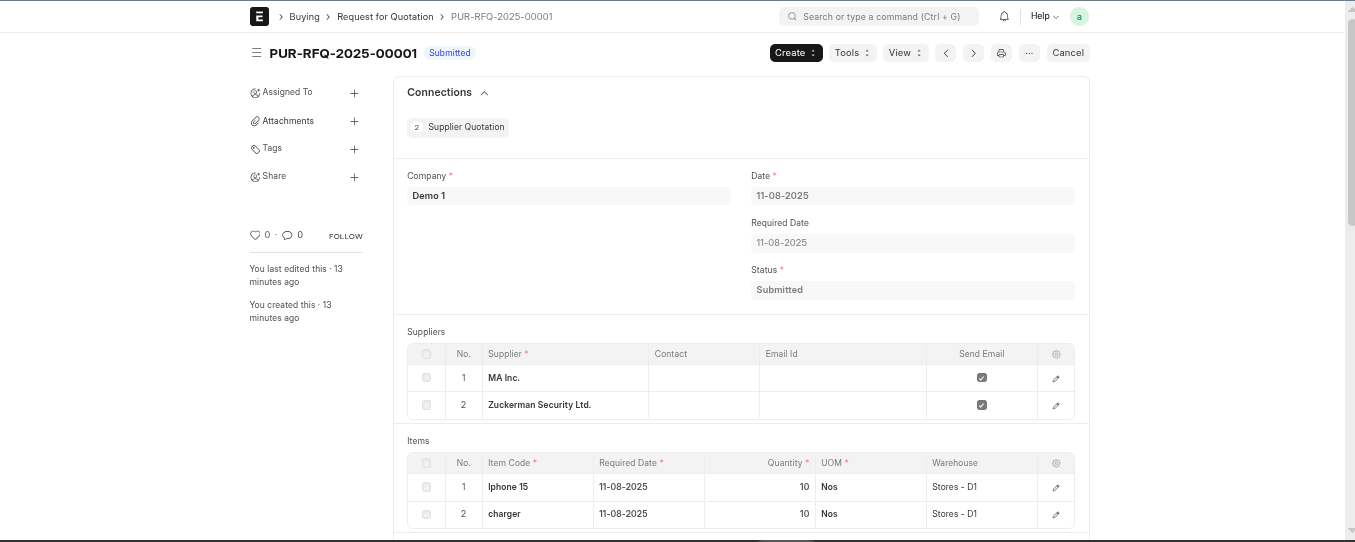This screenshot has width=1355, height=542.
Task: Go to next document arrow
Action: point(973,53)
